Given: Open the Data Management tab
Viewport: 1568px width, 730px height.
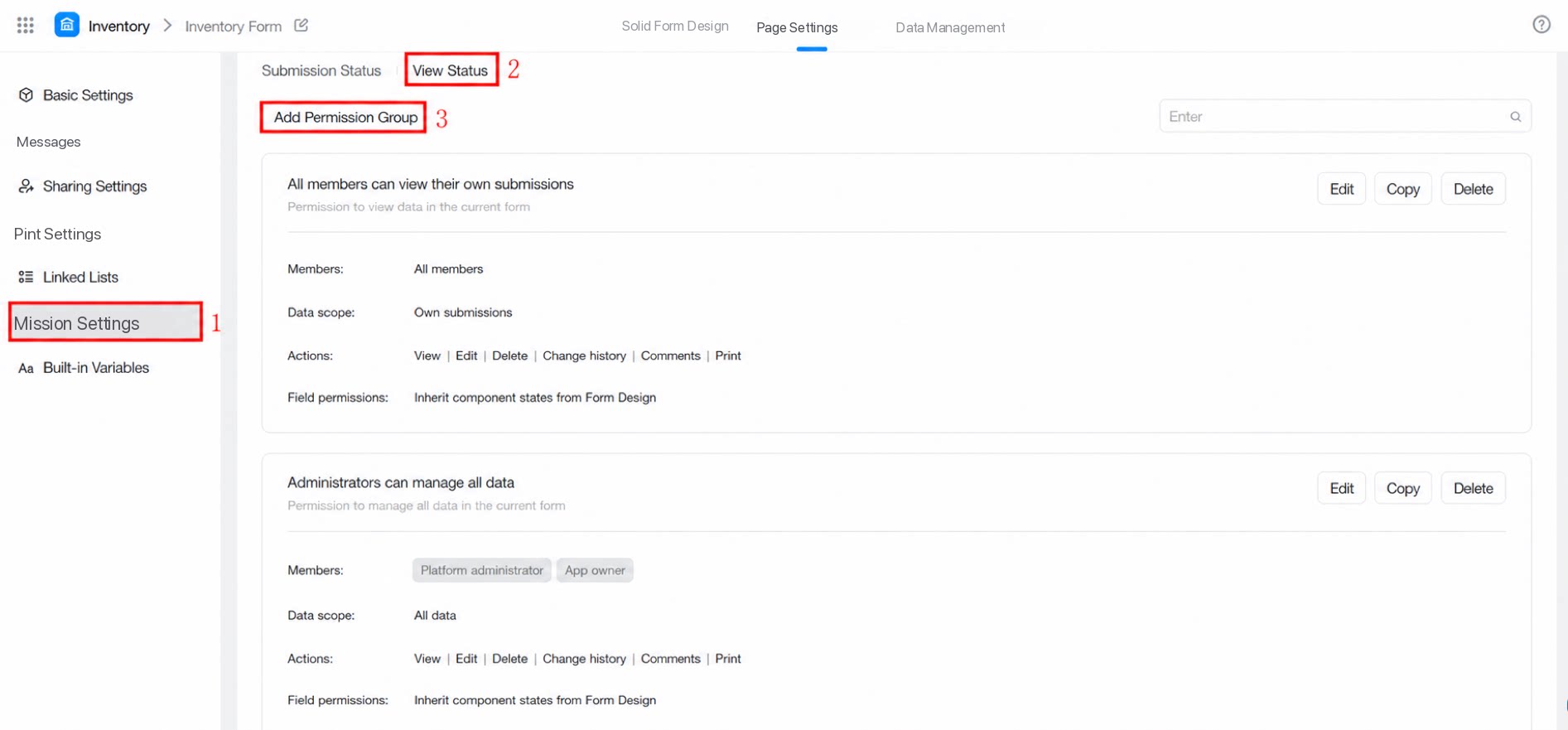Looking at the screenshot, I should (950, 27).
